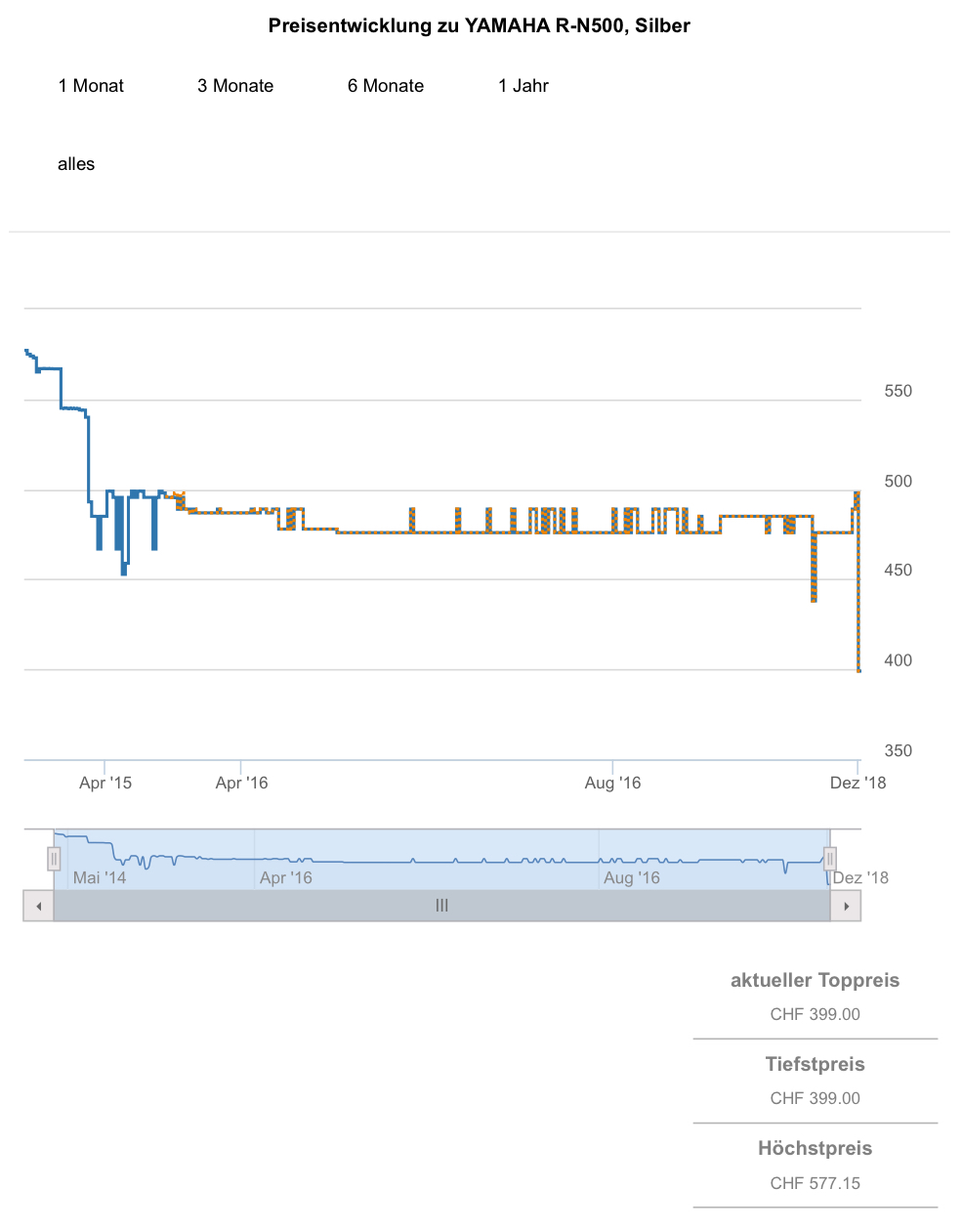Viewport: 962px width, 1232px height.
Task: Click the "Höchstpreis" CHF 577.15 value
Action: [x=815, y=1183]
